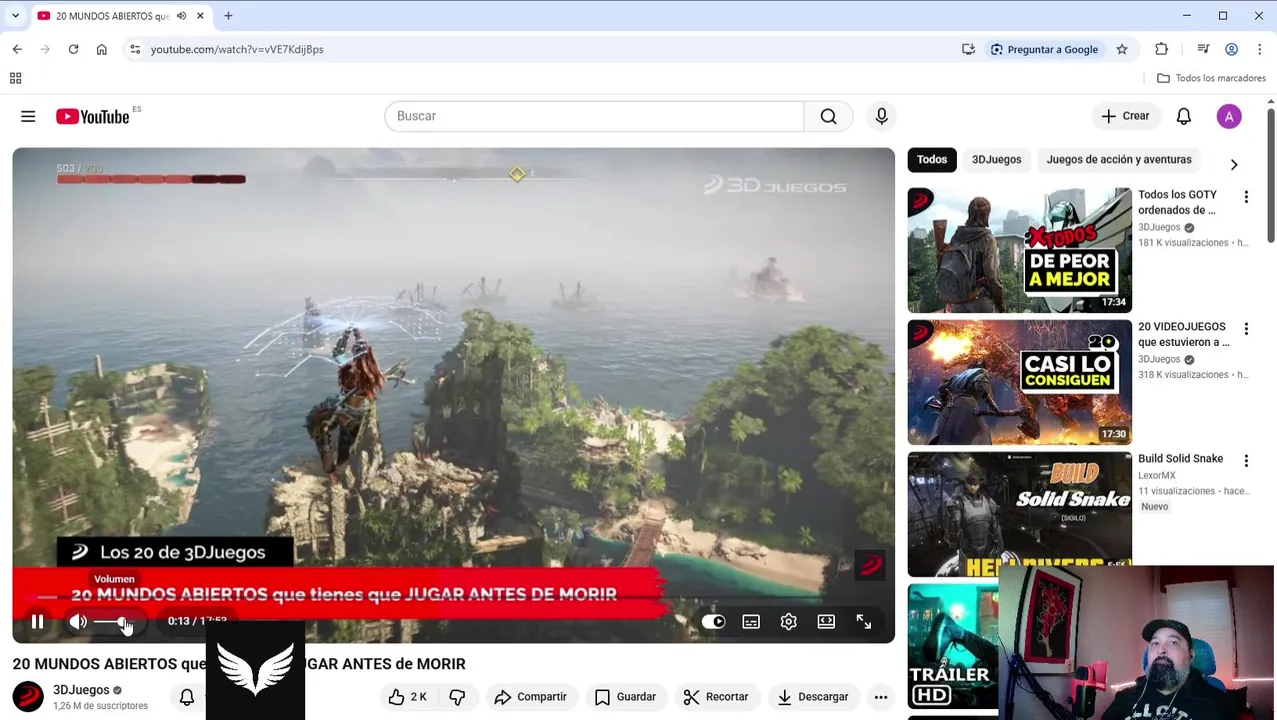Click Crear button

coord(1126,116)
